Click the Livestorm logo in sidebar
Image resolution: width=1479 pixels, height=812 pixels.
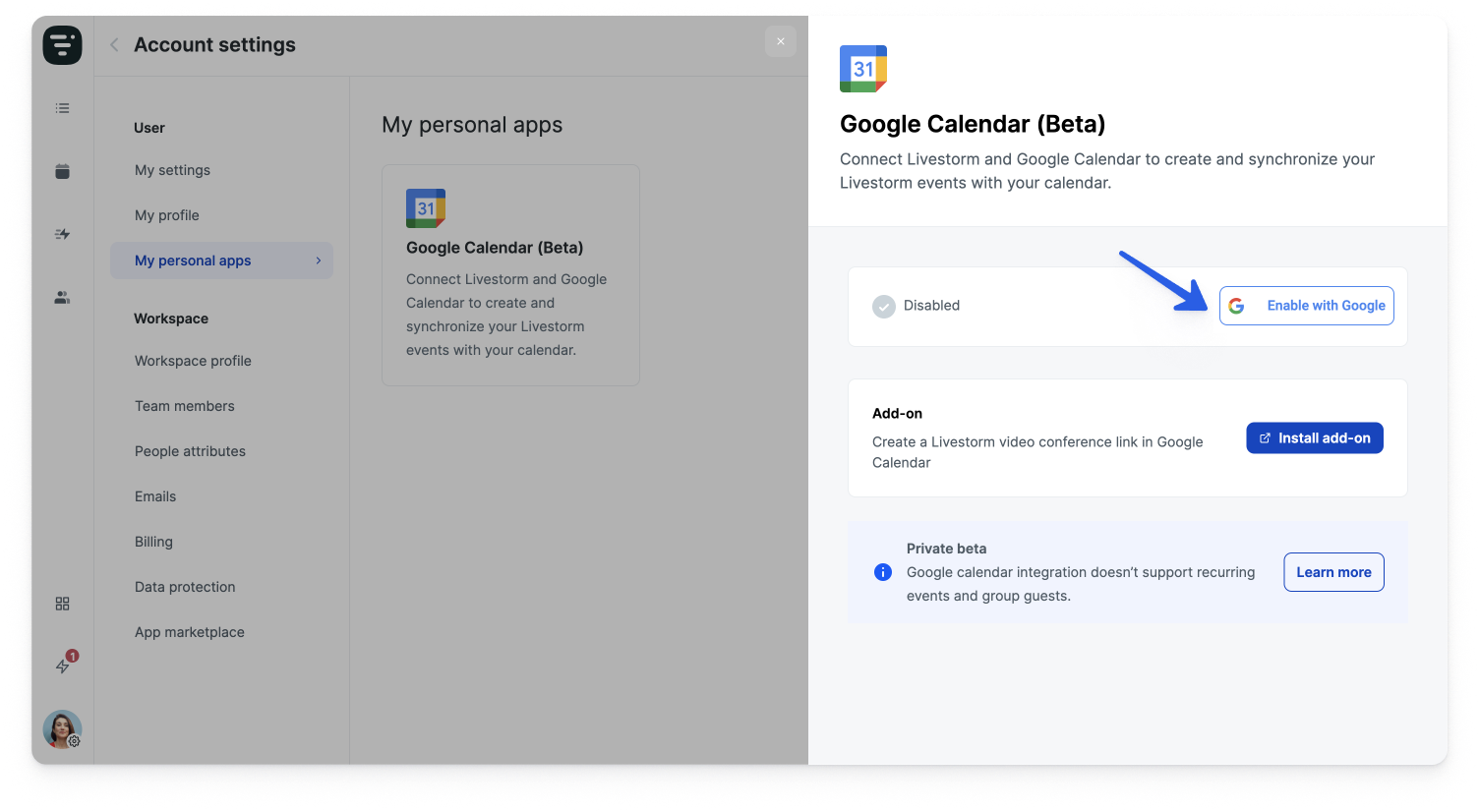[62, 45]
